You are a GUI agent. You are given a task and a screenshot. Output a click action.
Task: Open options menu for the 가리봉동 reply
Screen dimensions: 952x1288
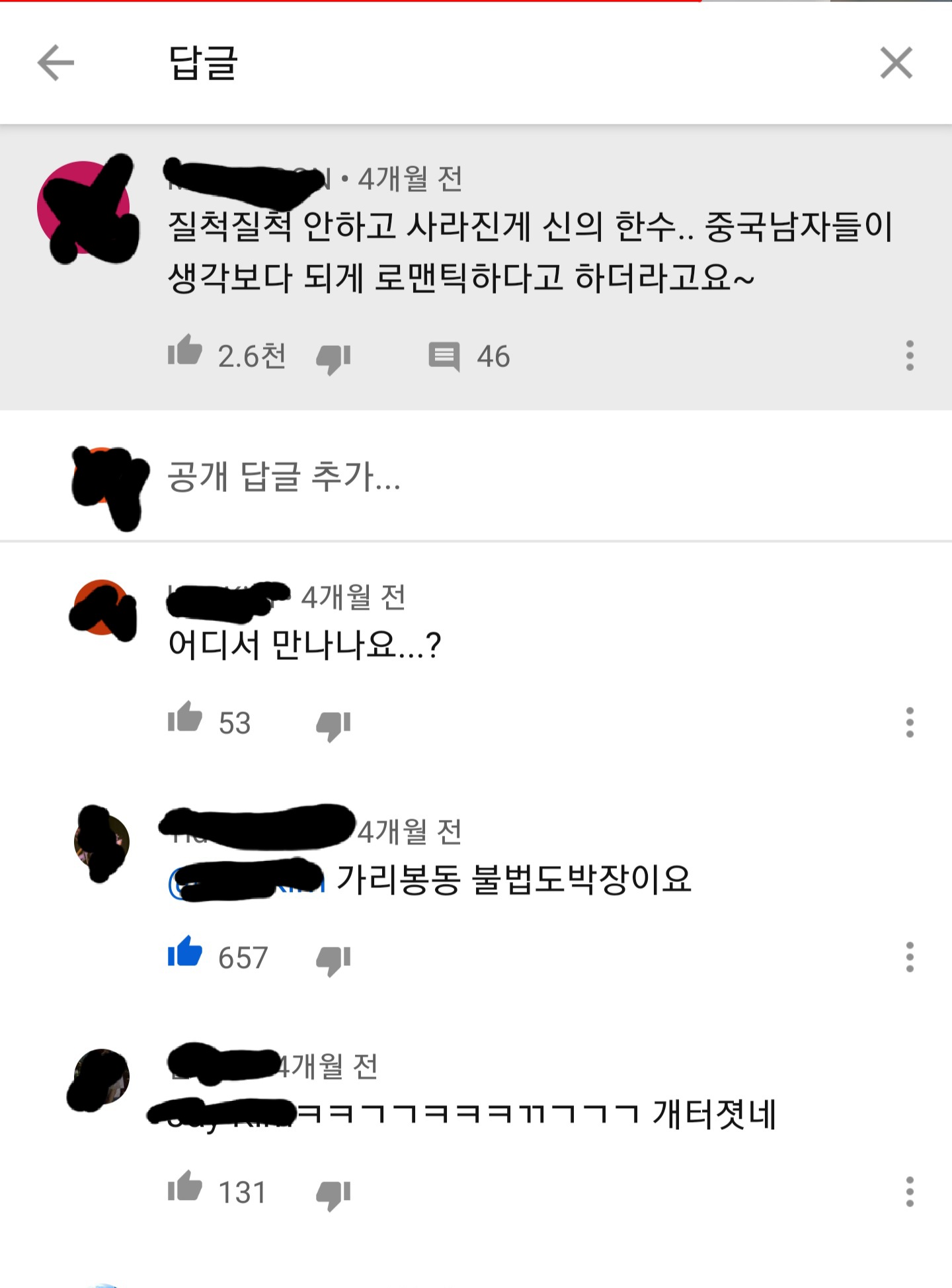point(910,957)
